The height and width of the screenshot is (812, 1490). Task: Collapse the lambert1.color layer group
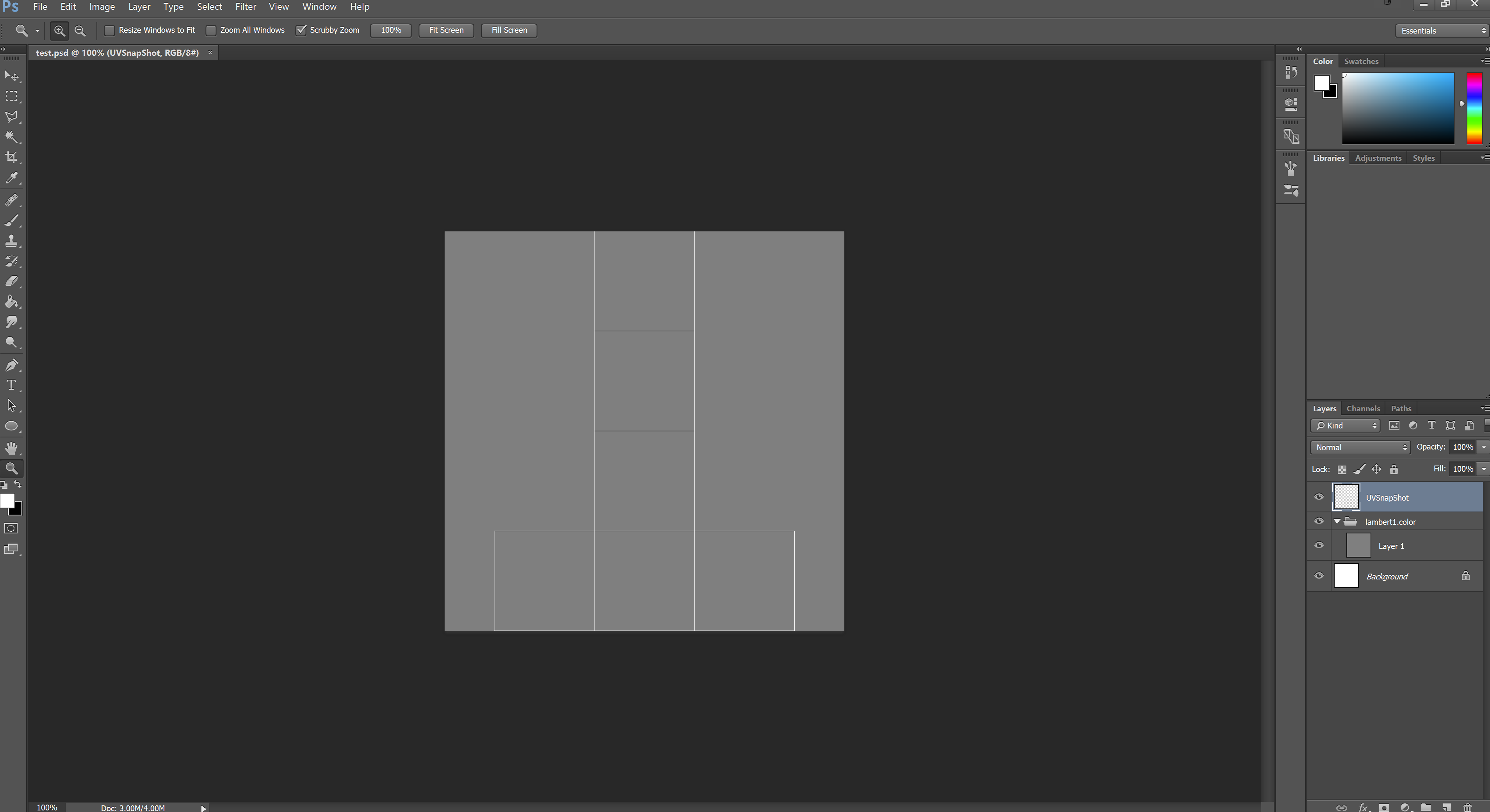tap(1337, 522)
